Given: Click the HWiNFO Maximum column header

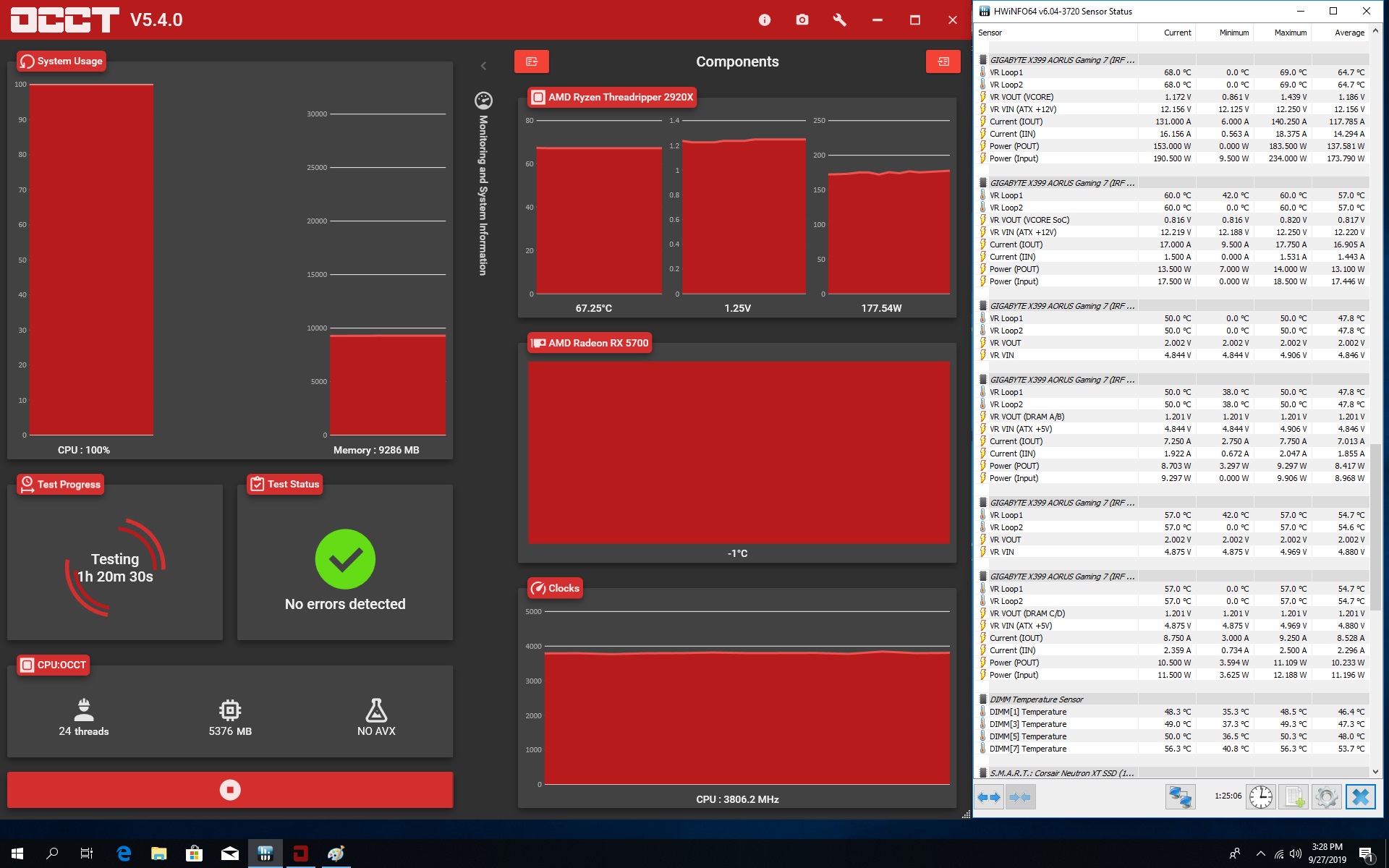Looking at the screenshot, I should pos(1282,33).
